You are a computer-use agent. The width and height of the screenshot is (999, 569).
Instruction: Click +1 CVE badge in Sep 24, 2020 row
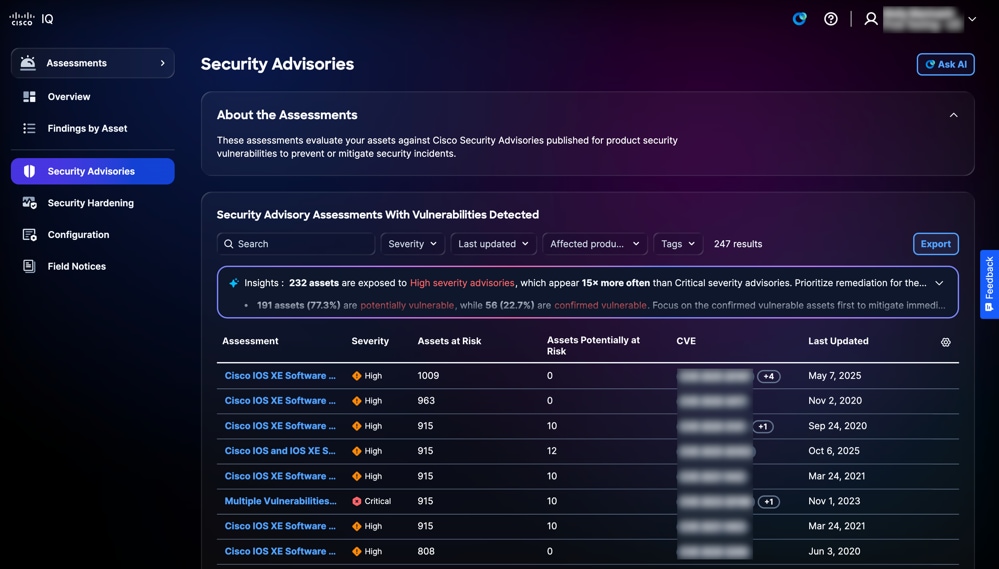pos(763,426)
